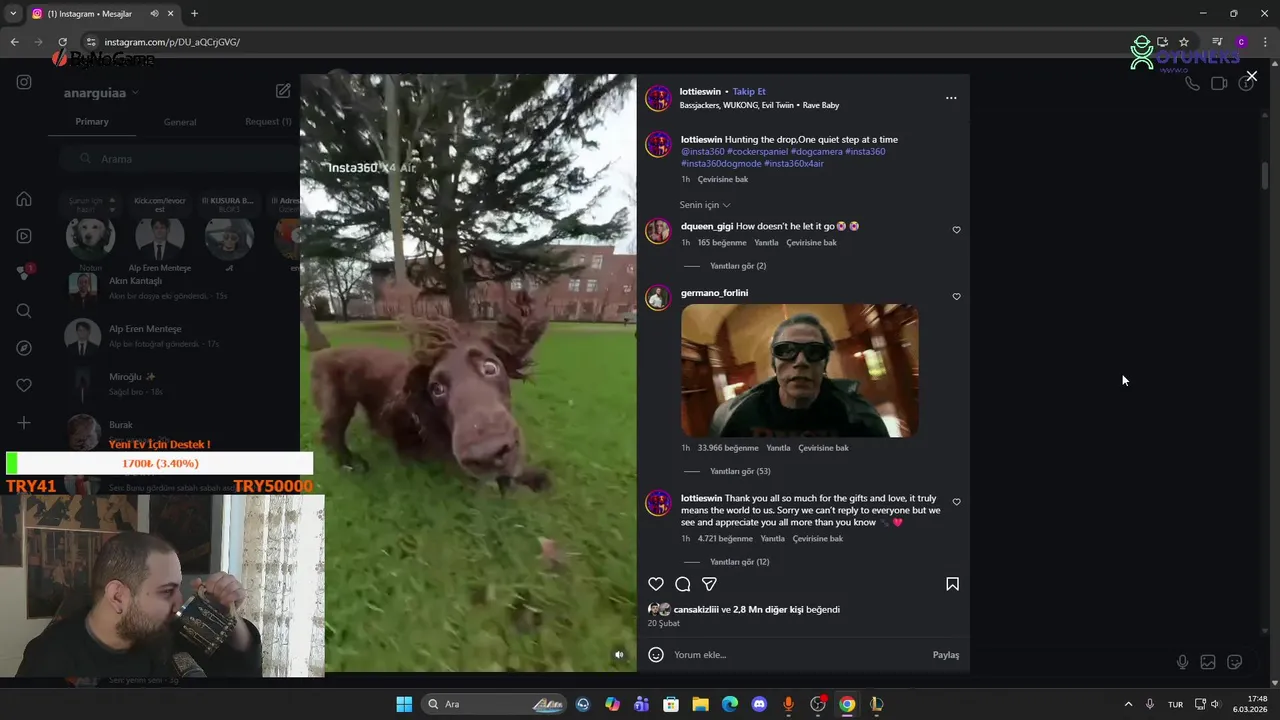The width and height of the screenshot is (1280, 720).
Task: Open Discord from the taskbar
Action: pos(759,704)
